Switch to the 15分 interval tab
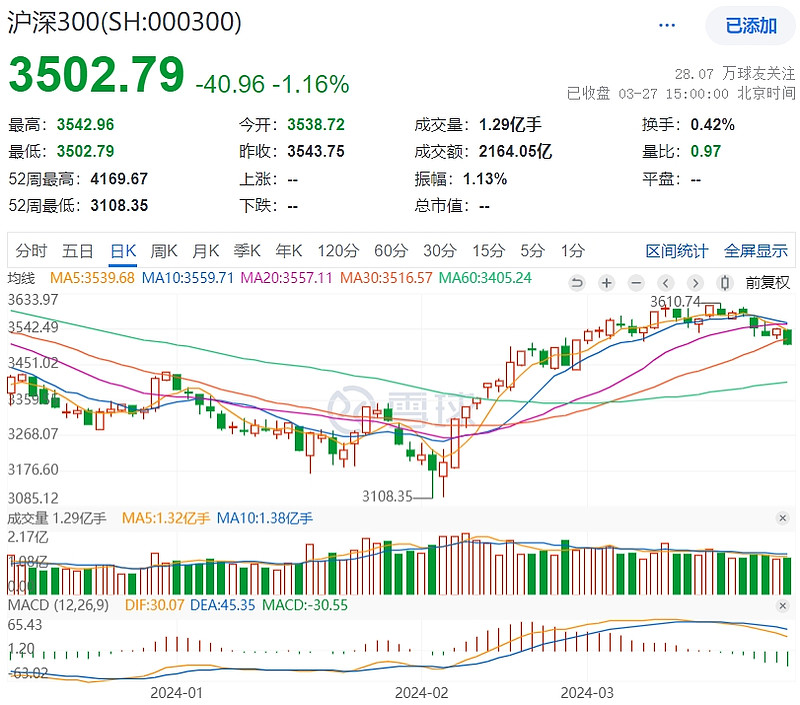 tap(488, 251)
